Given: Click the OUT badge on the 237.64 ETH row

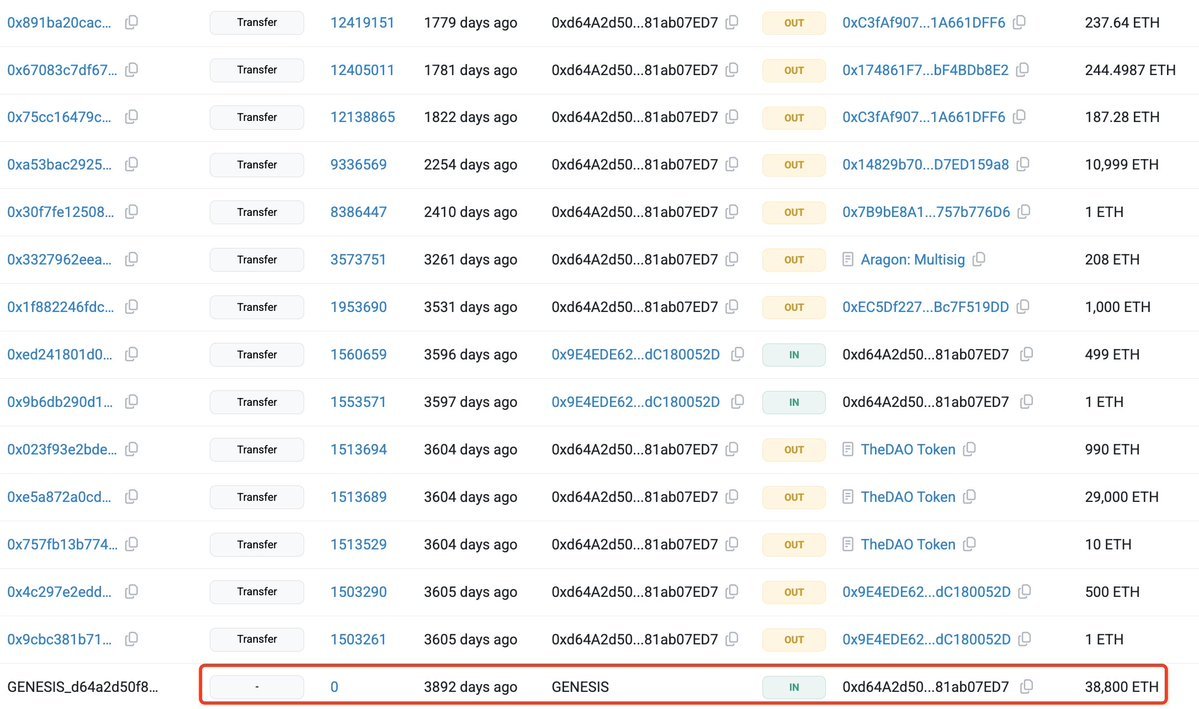Looking at the screenshot, I should (793, 21).
